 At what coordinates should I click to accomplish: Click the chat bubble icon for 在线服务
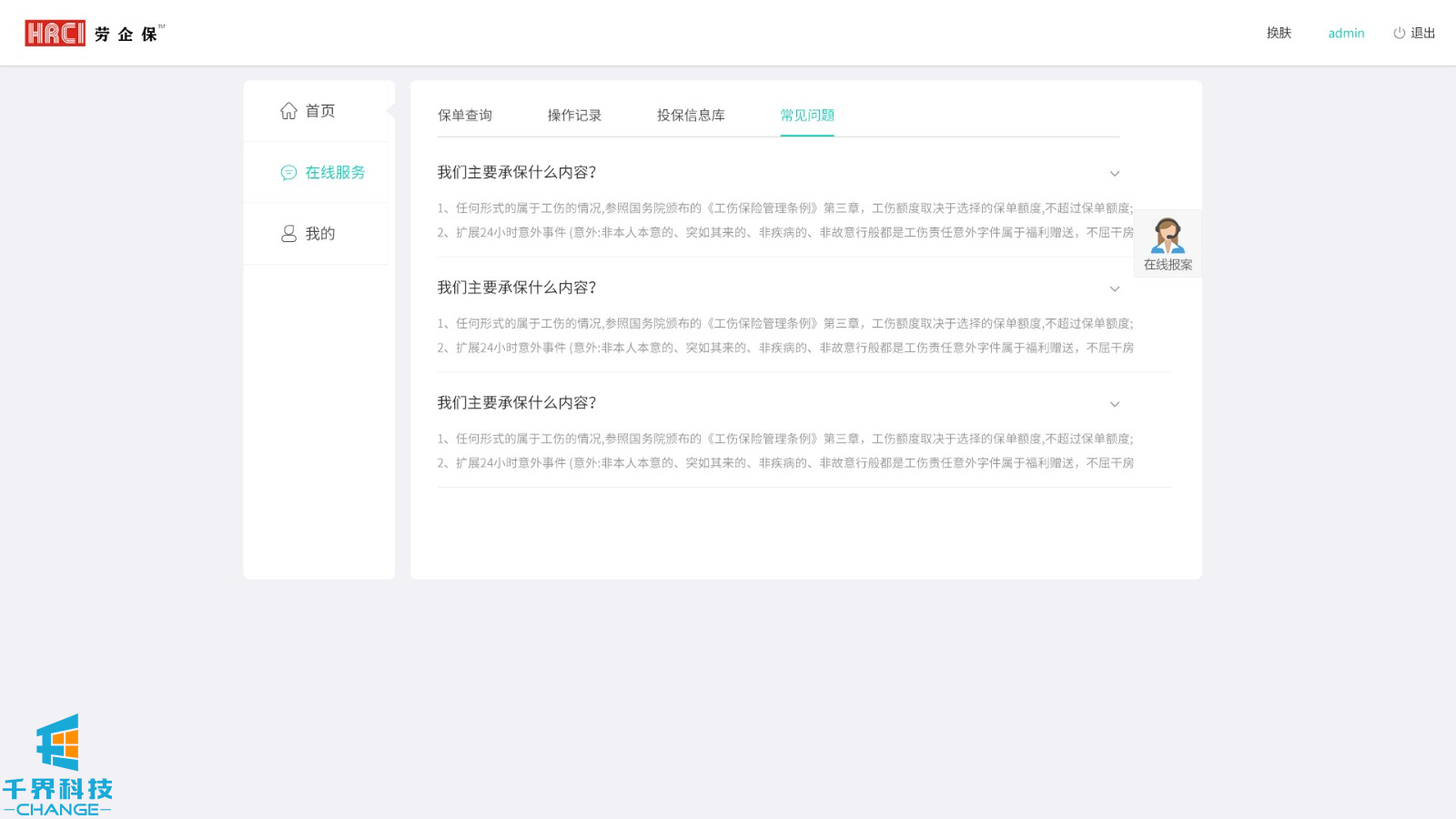[x=288, y=173]
